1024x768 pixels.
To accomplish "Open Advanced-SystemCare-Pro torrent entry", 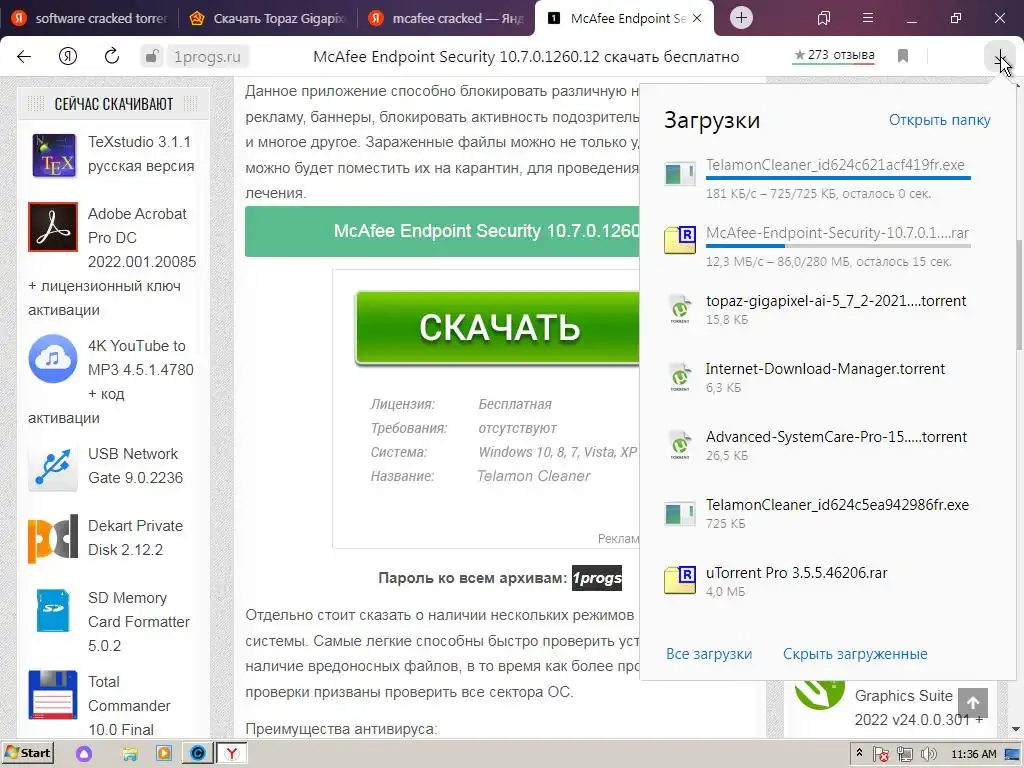I will click(828, 445).
